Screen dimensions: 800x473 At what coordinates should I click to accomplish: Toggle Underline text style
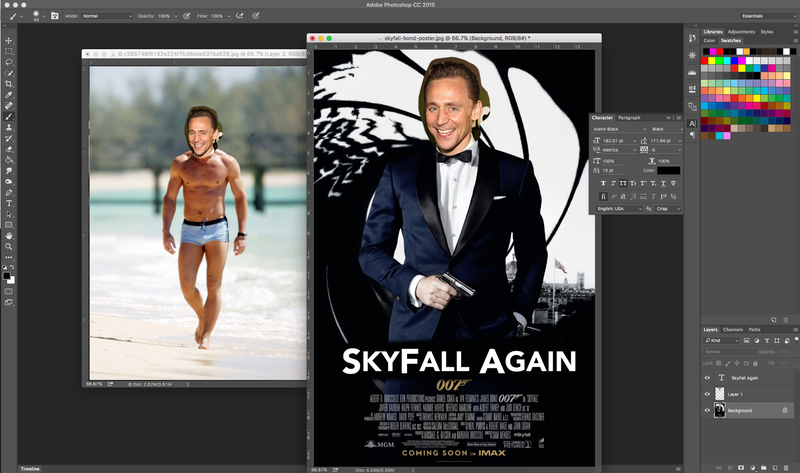(x=663, y=183)
